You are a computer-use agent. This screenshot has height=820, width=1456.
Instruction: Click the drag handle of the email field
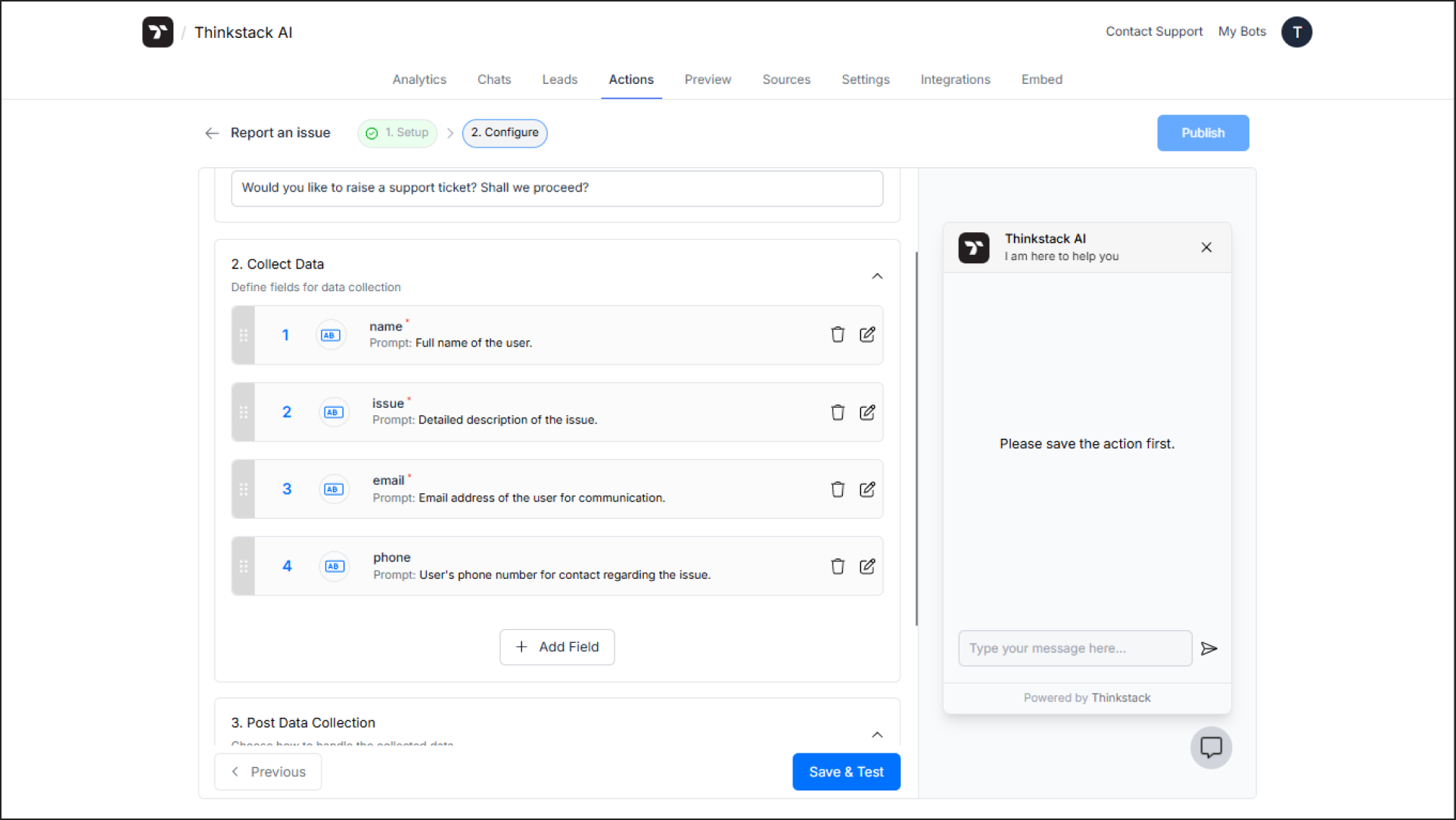[x=243, y=489]
